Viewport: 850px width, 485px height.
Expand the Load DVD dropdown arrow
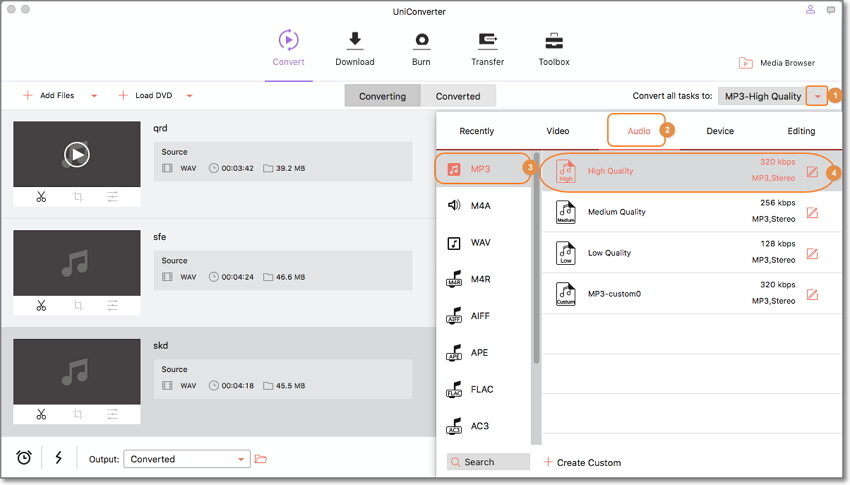(x=189, y=96)
